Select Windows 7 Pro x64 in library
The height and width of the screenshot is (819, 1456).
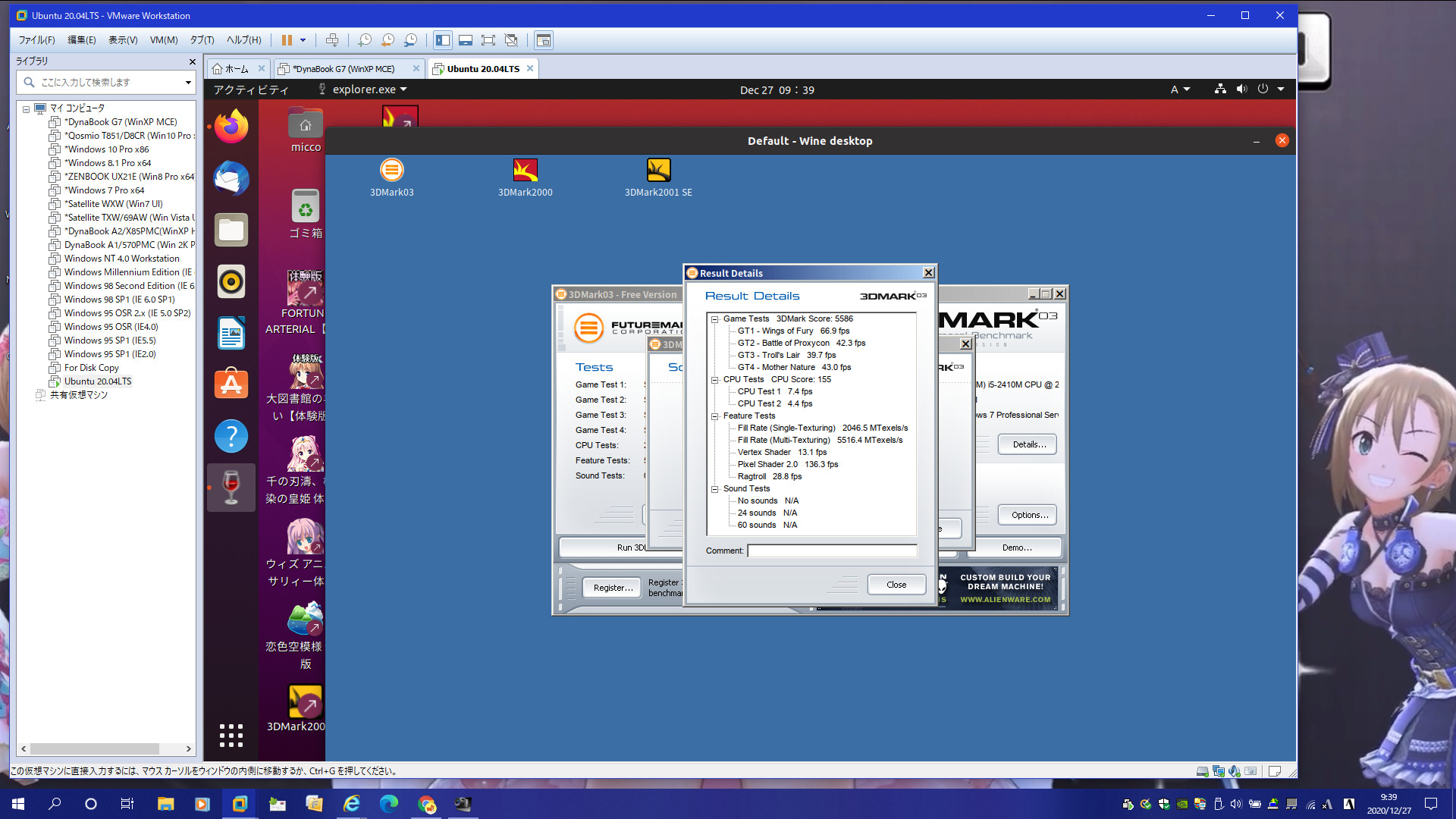pos(104,190)
